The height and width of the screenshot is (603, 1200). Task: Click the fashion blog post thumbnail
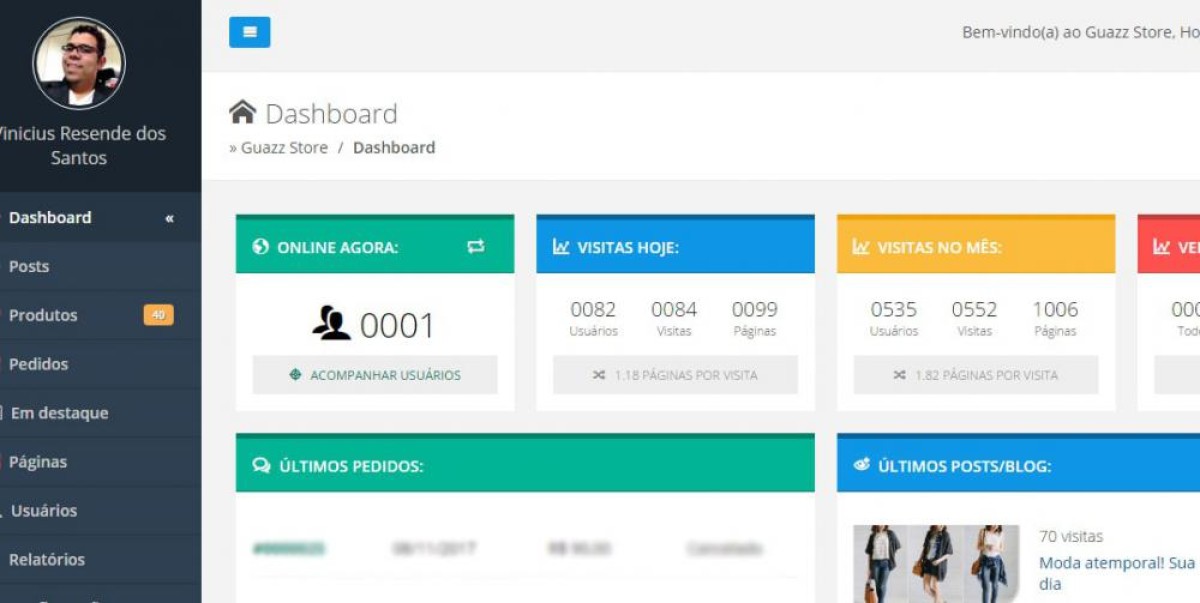pyautogui.click(x=935, y=563)
